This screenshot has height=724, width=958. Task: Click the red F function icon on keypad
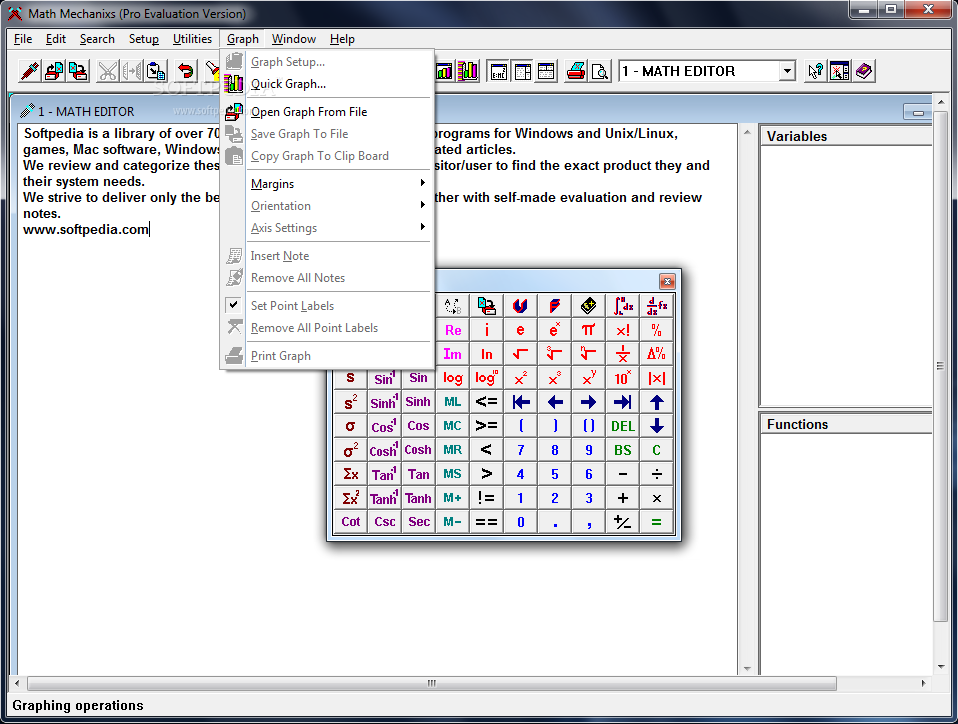click(554, 305)
